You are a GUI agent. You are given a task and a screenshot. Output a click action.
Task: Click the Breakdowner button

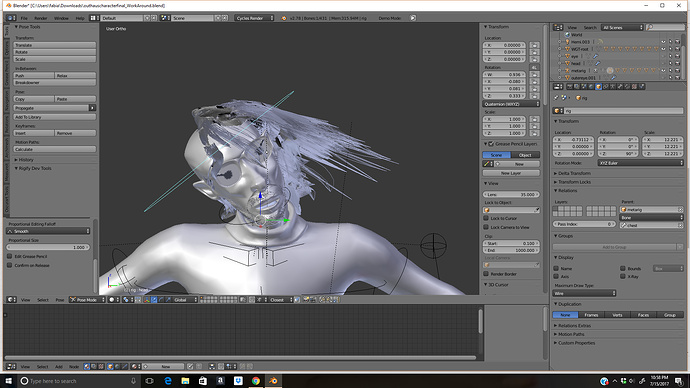click(x=55, y=82)
